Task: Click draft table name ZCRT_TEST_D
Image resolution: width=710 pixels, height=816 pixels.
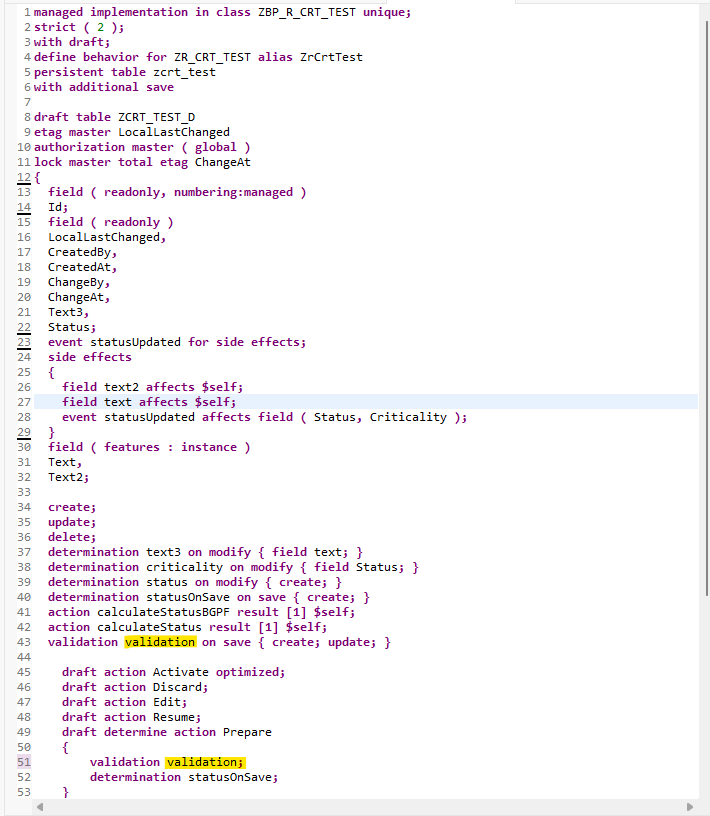Action: click(157, 117)
